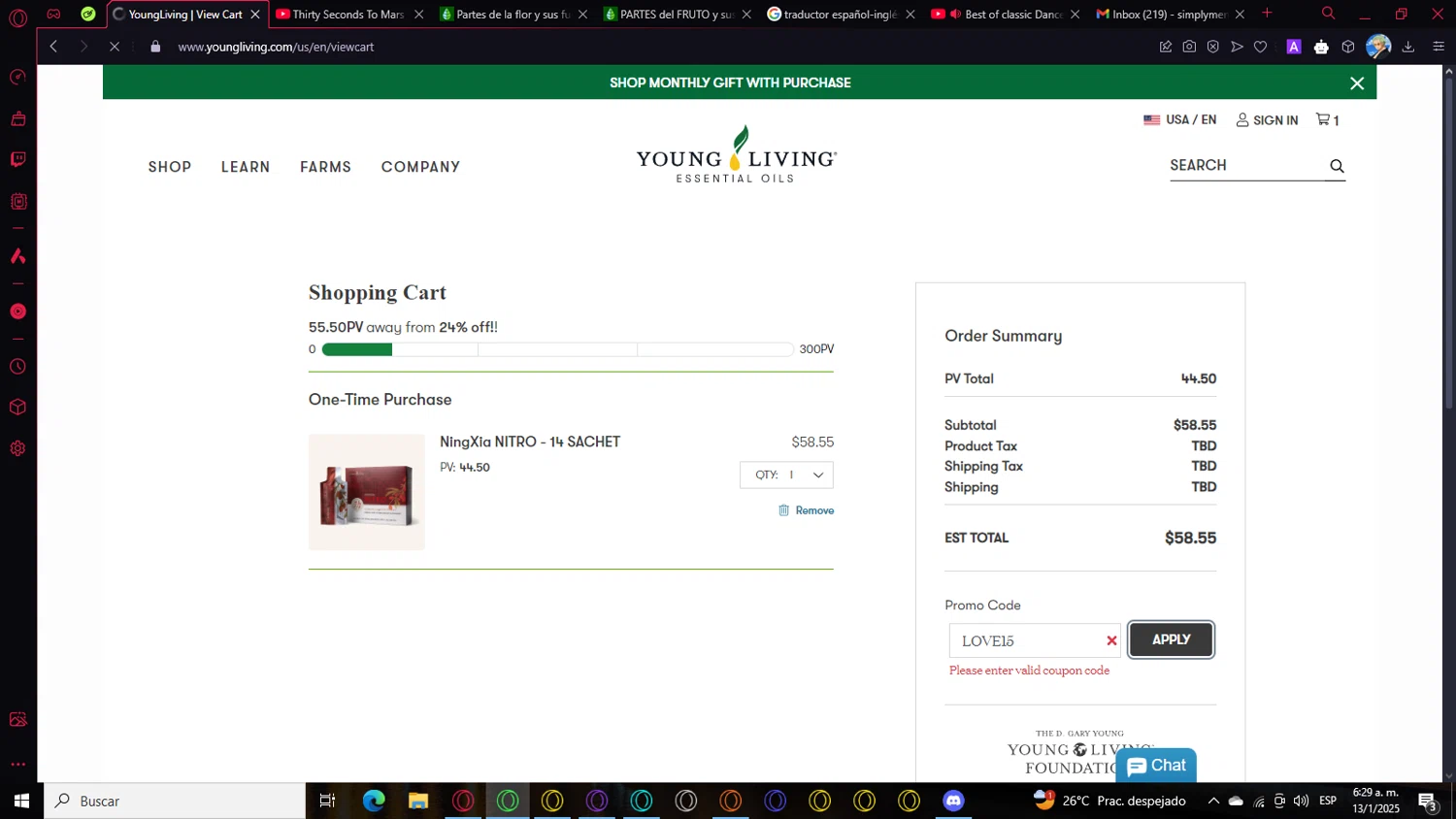Screen dimensions: 1456x819
Task: Stop loading the page
Action: coord(114,47)
